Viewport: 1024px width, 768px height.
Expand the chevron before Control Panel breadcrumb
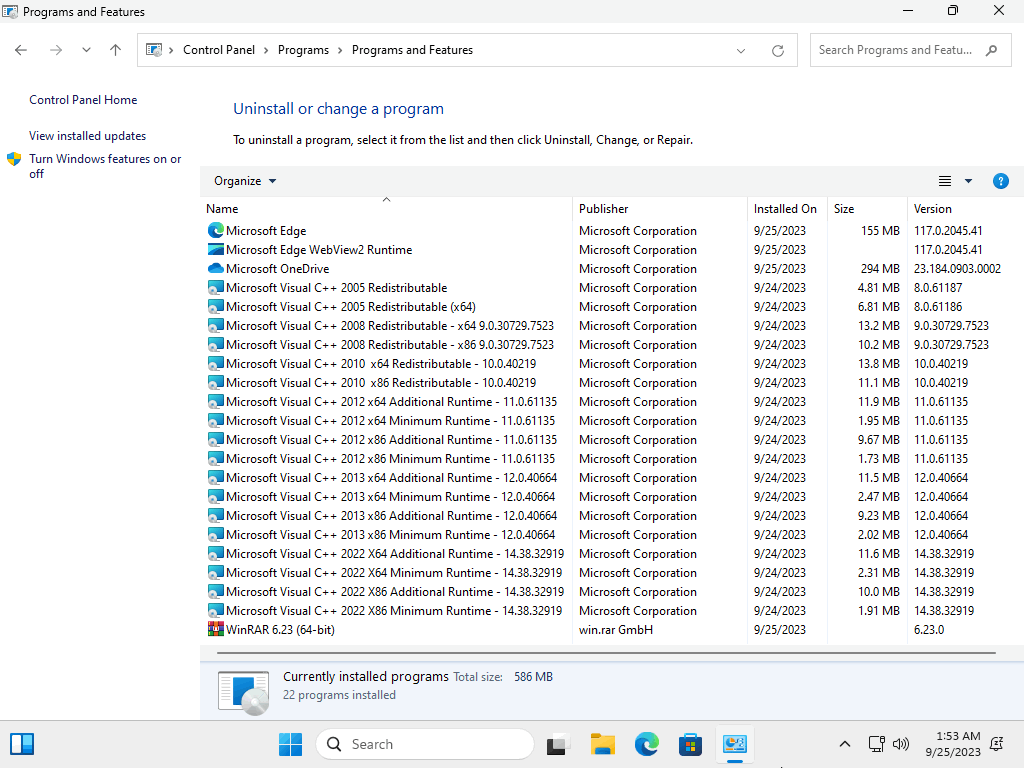point(171,50)
